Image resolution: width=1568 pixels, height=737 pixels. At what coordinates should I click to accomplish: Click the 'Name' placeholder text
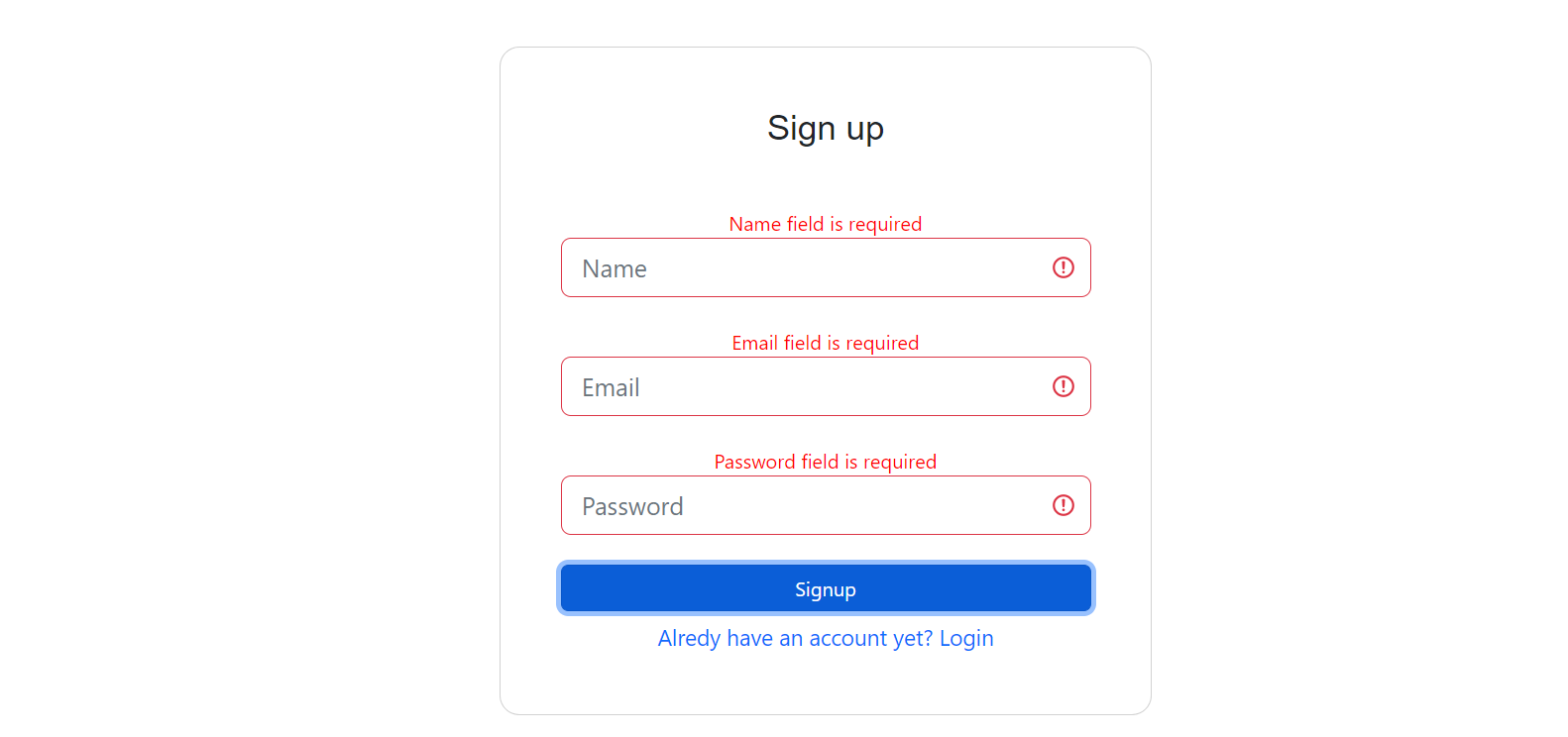click(615, 269)
